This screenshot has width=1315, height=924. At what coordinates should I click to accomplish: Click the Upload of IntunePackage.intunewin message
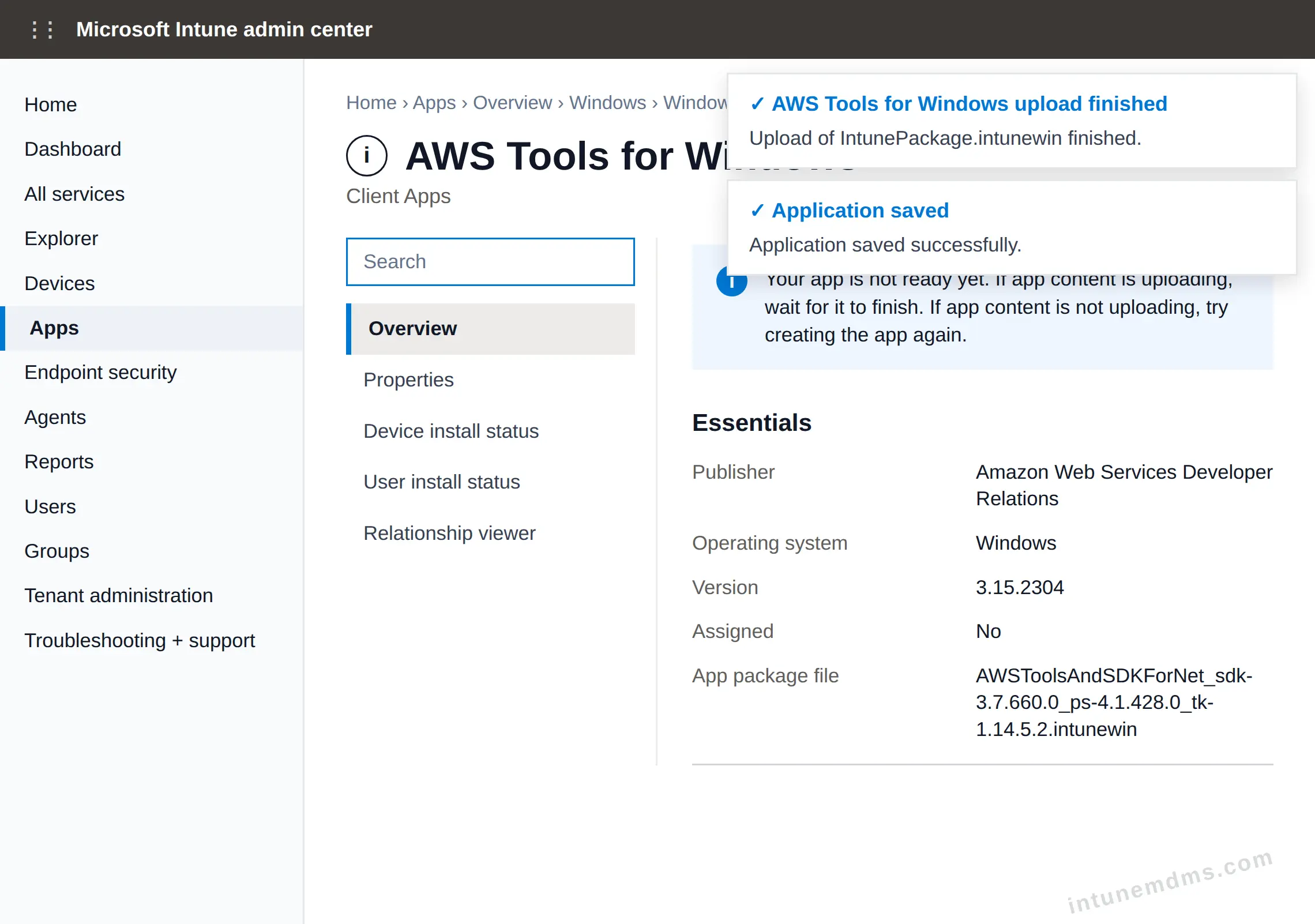tap(945, 138)
